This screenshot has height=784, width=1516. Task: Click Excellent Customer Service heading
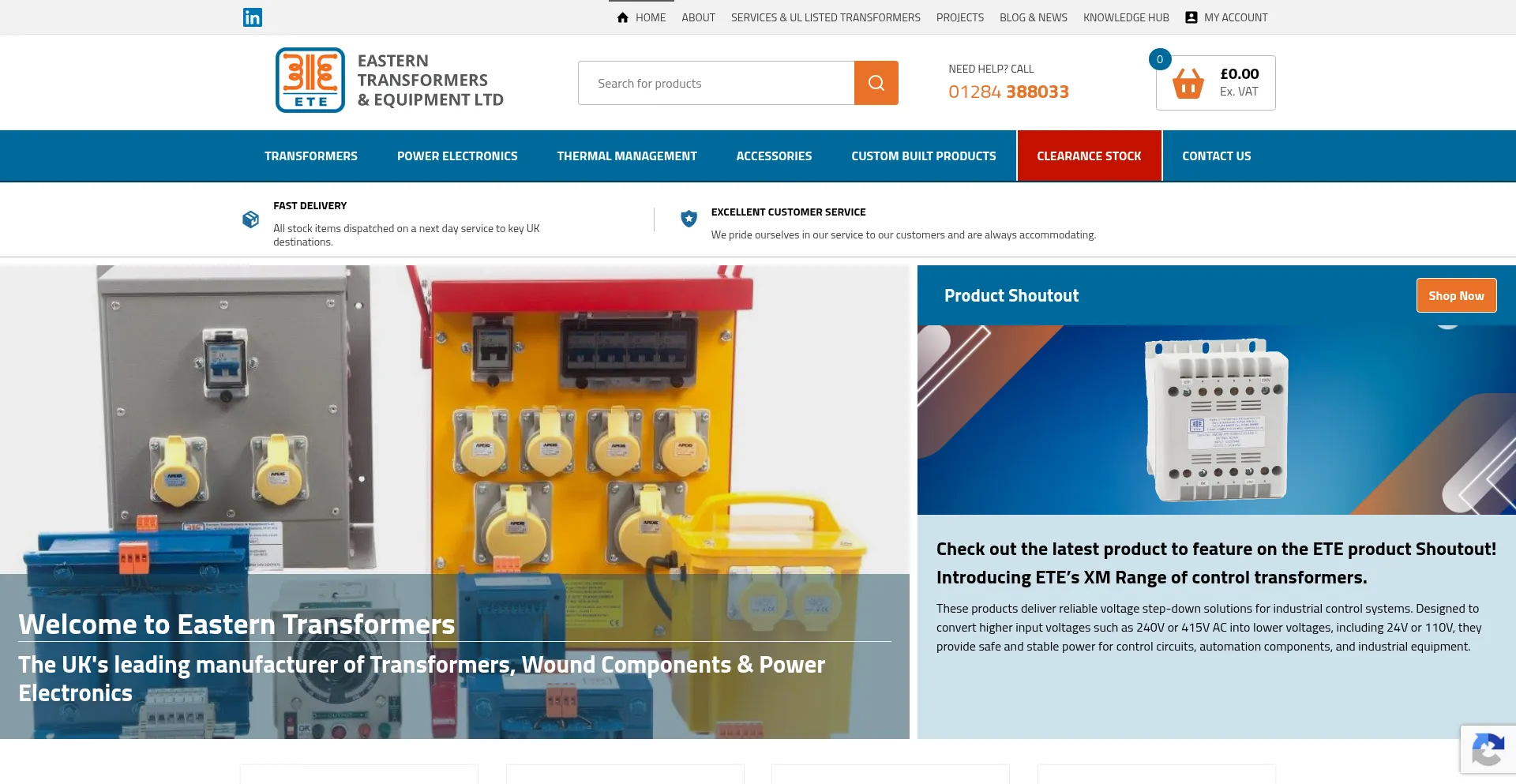[x=789, y=212]
